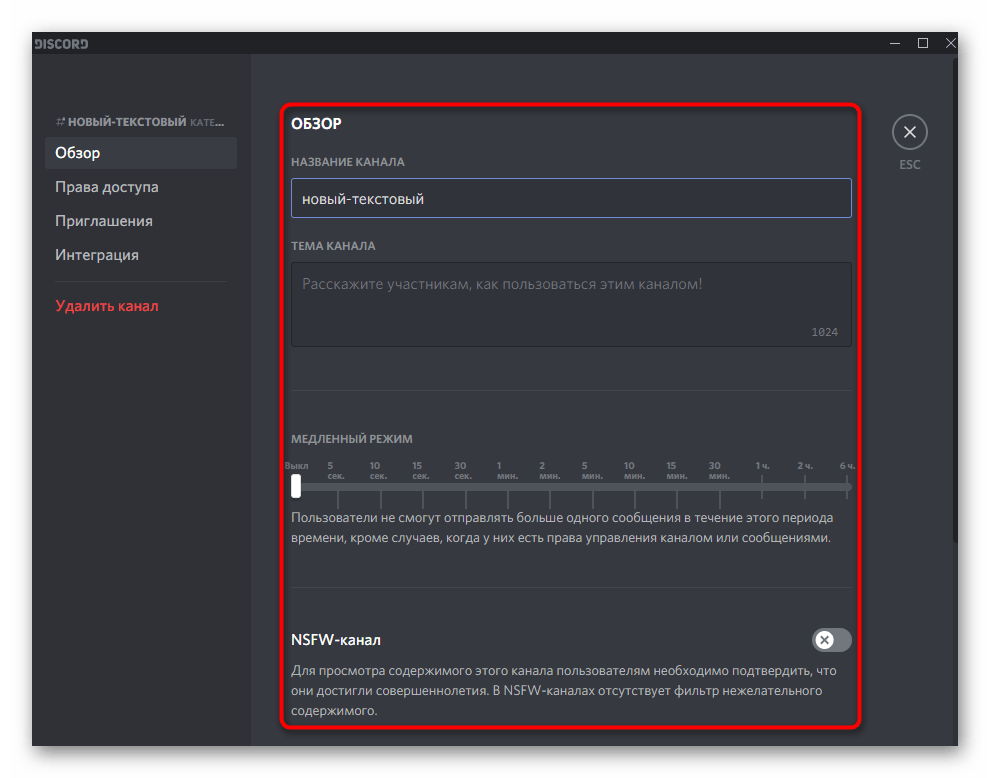
Task: Click the ОБЗОР section heading
Action: point(316,124)
